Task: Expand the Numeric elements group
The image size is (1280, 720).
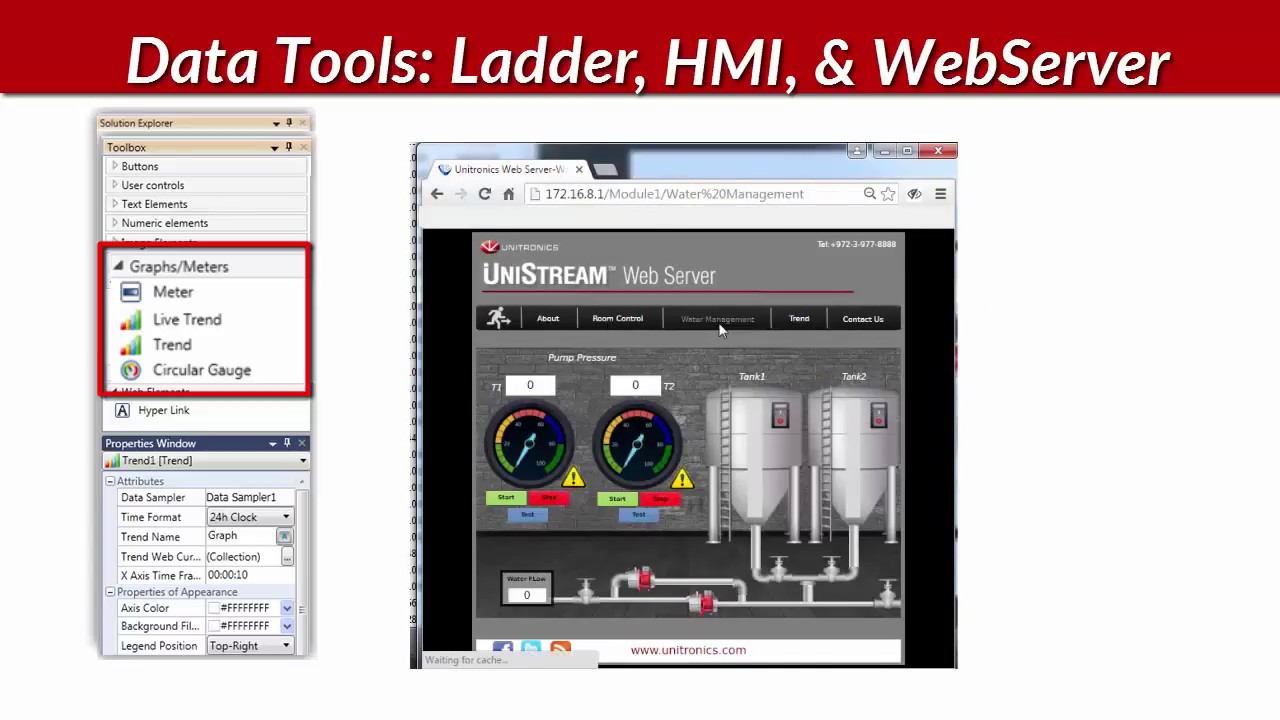Action: click(114, 223)
